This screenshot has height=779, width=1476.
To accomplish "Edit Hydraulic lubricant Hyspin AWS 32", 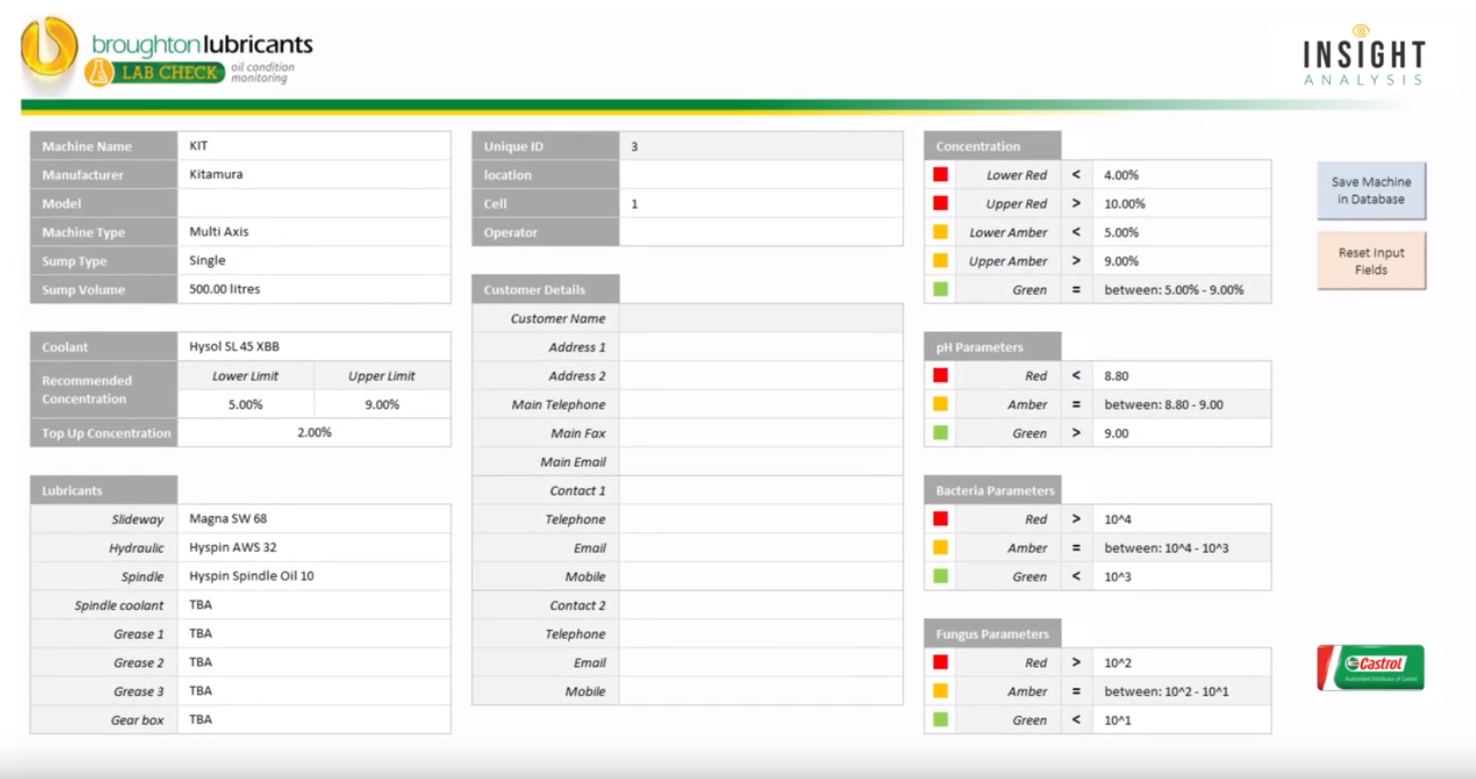I will (x=314, y=548).
